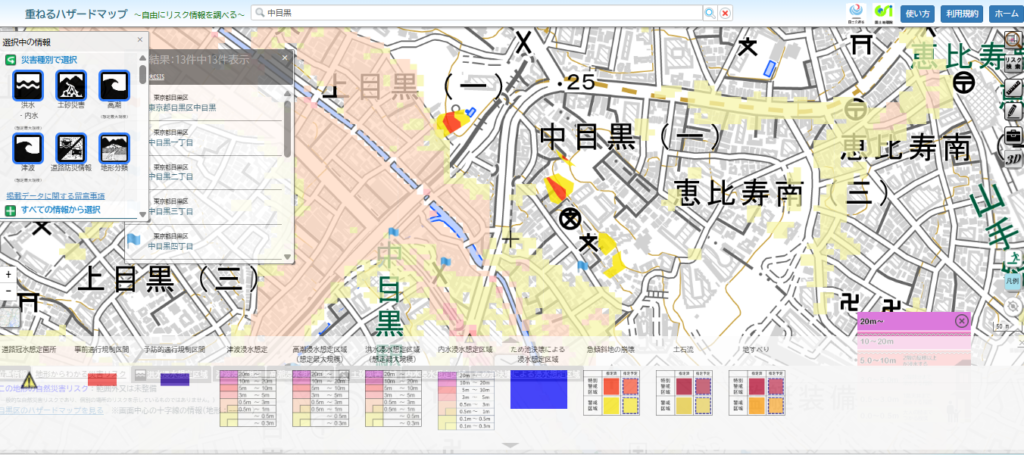Select the ruler measurement tool
The height and width of the screenshot is (455, 1024).
[1013, 85]
